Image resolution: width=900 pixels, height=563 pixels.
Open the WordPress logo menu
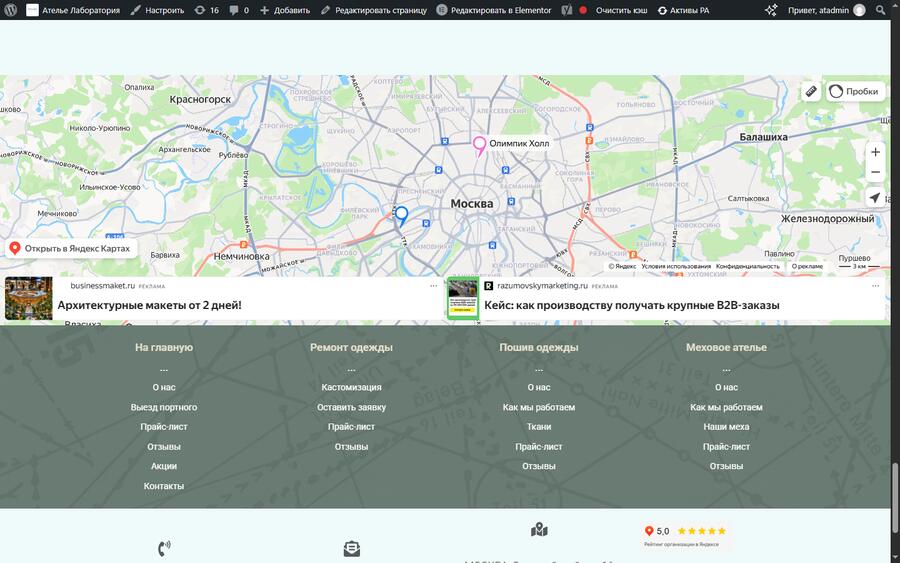[x=10, y=10]
